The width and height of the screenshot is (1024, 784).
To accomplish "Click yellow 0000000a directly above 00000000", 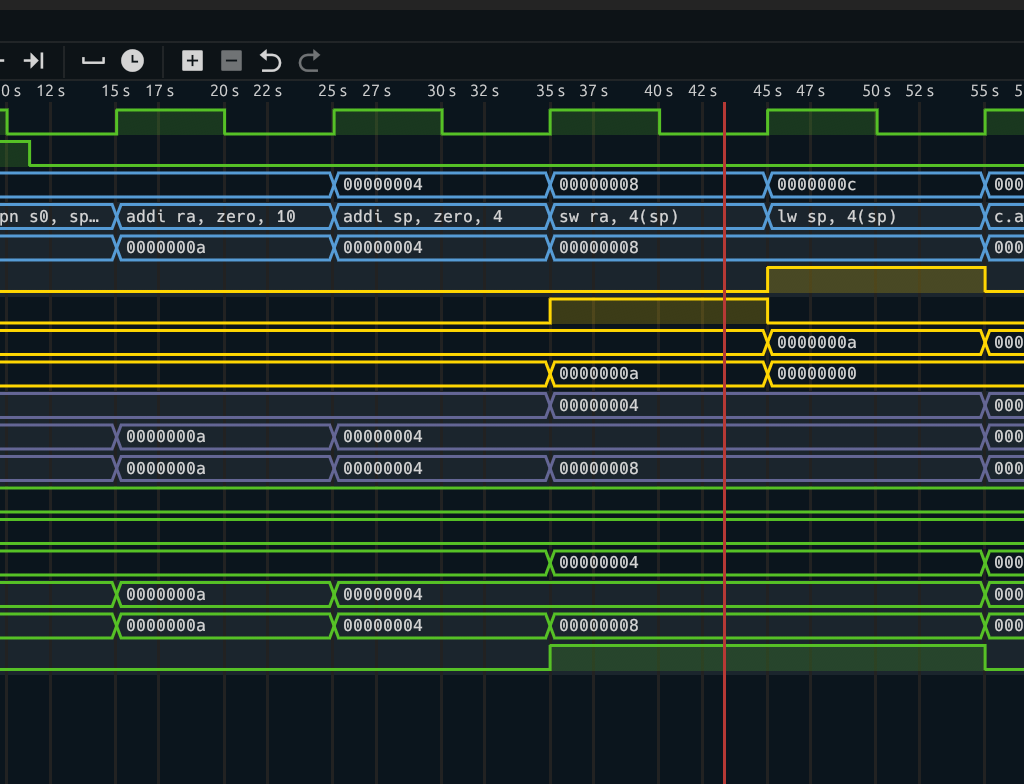I will (x=816, y=342).
